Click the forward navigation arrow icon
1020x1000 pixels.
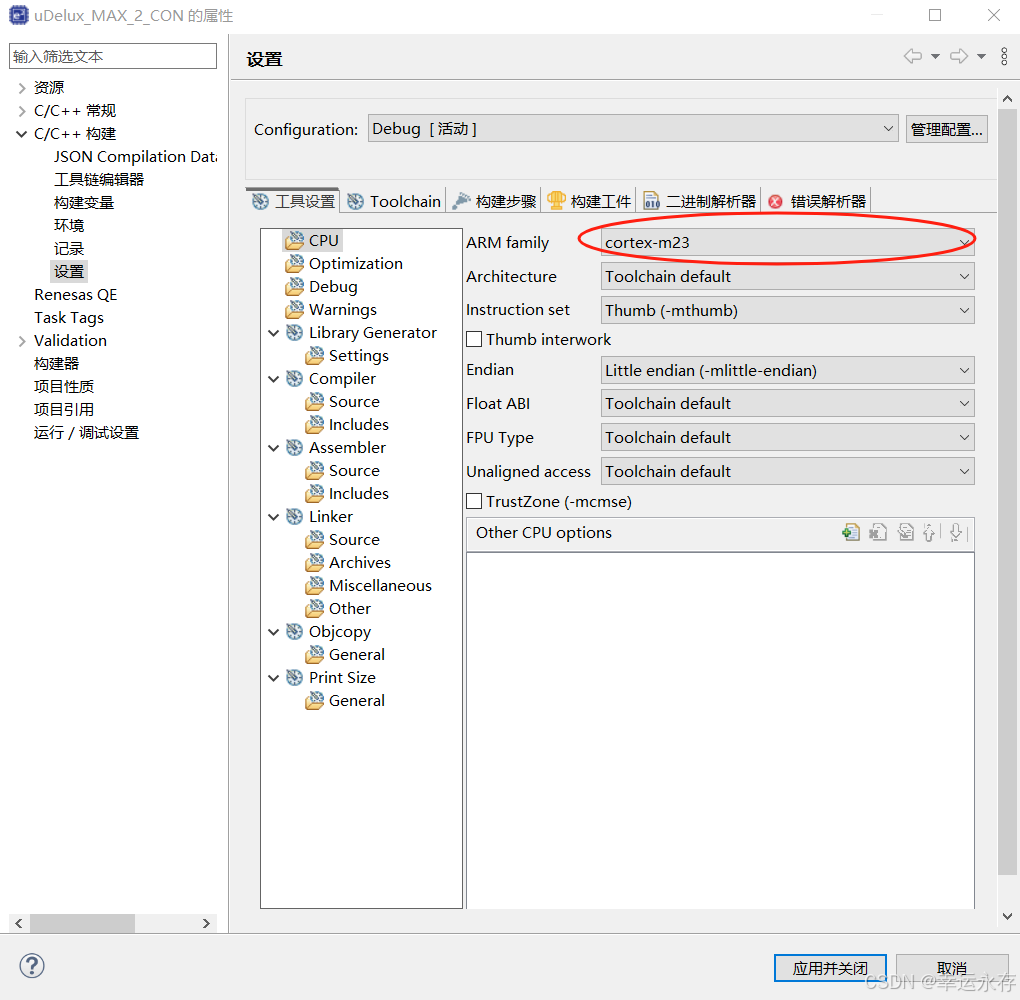point(959,56)
